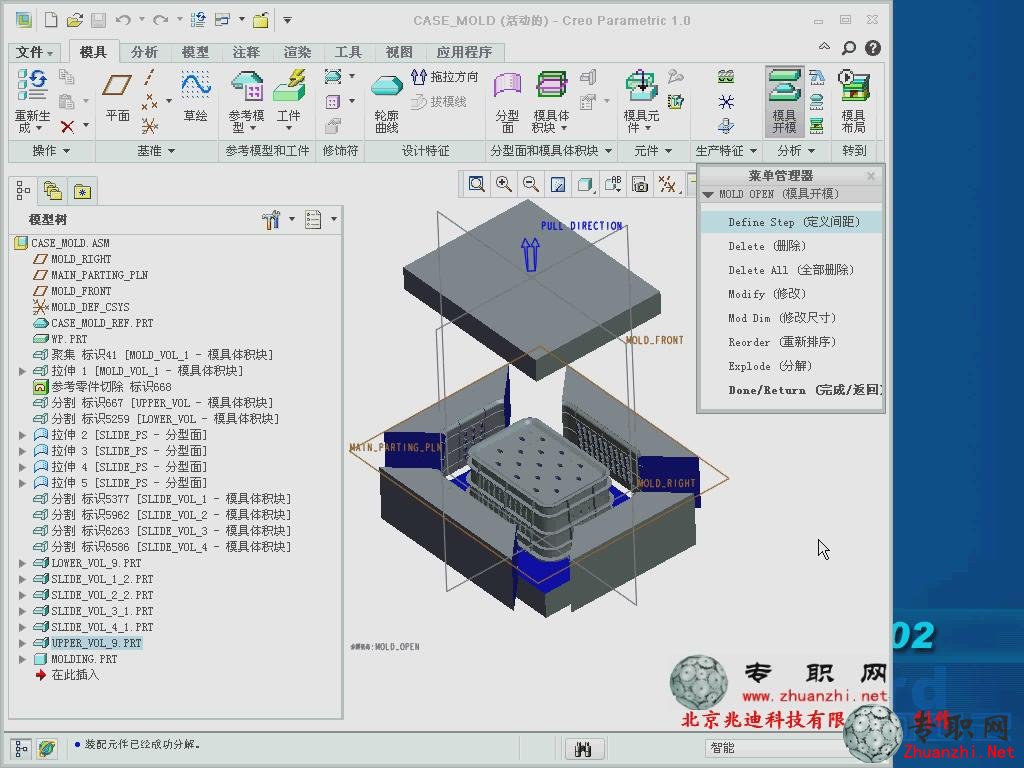Screen dimensions: 1024x768
Task: Open the 应用程序 ribbon tab
Action: (464, 52)
